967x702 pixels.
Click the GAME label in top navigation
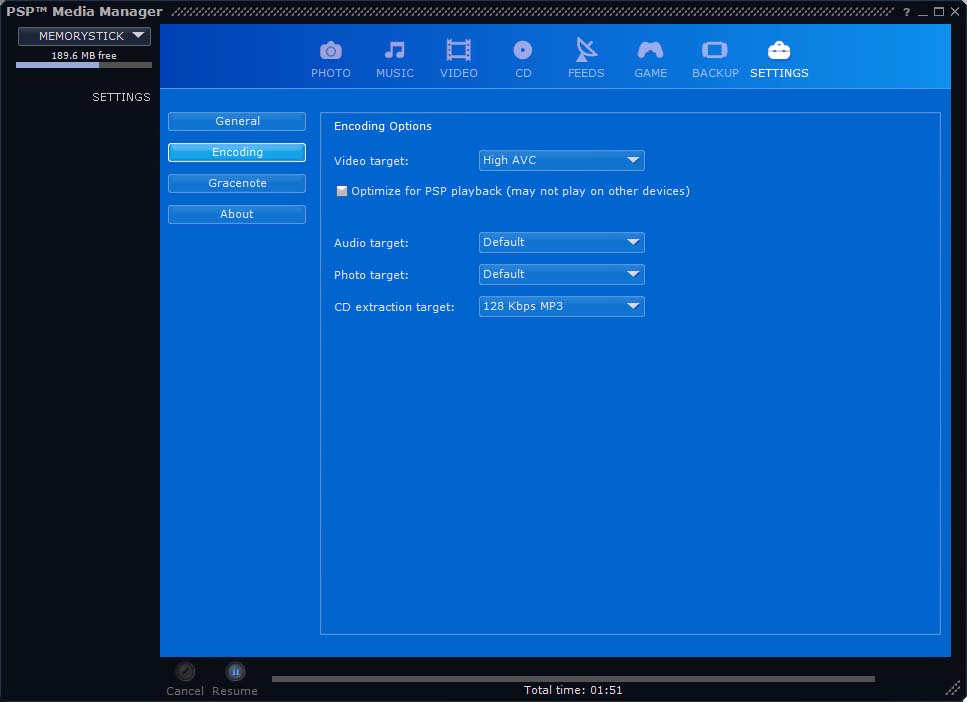(650, 73)
